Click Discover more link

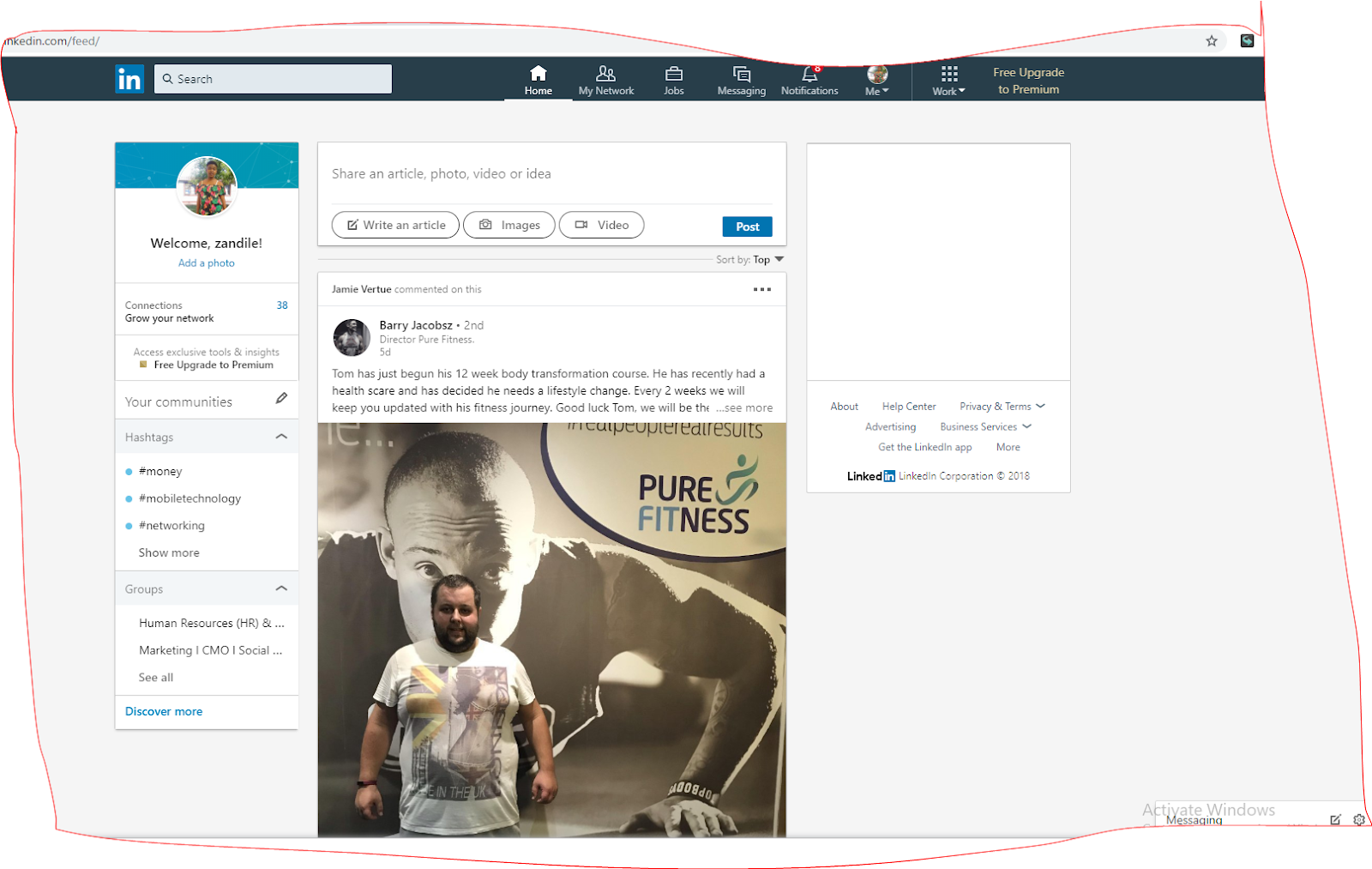point(164,712)
